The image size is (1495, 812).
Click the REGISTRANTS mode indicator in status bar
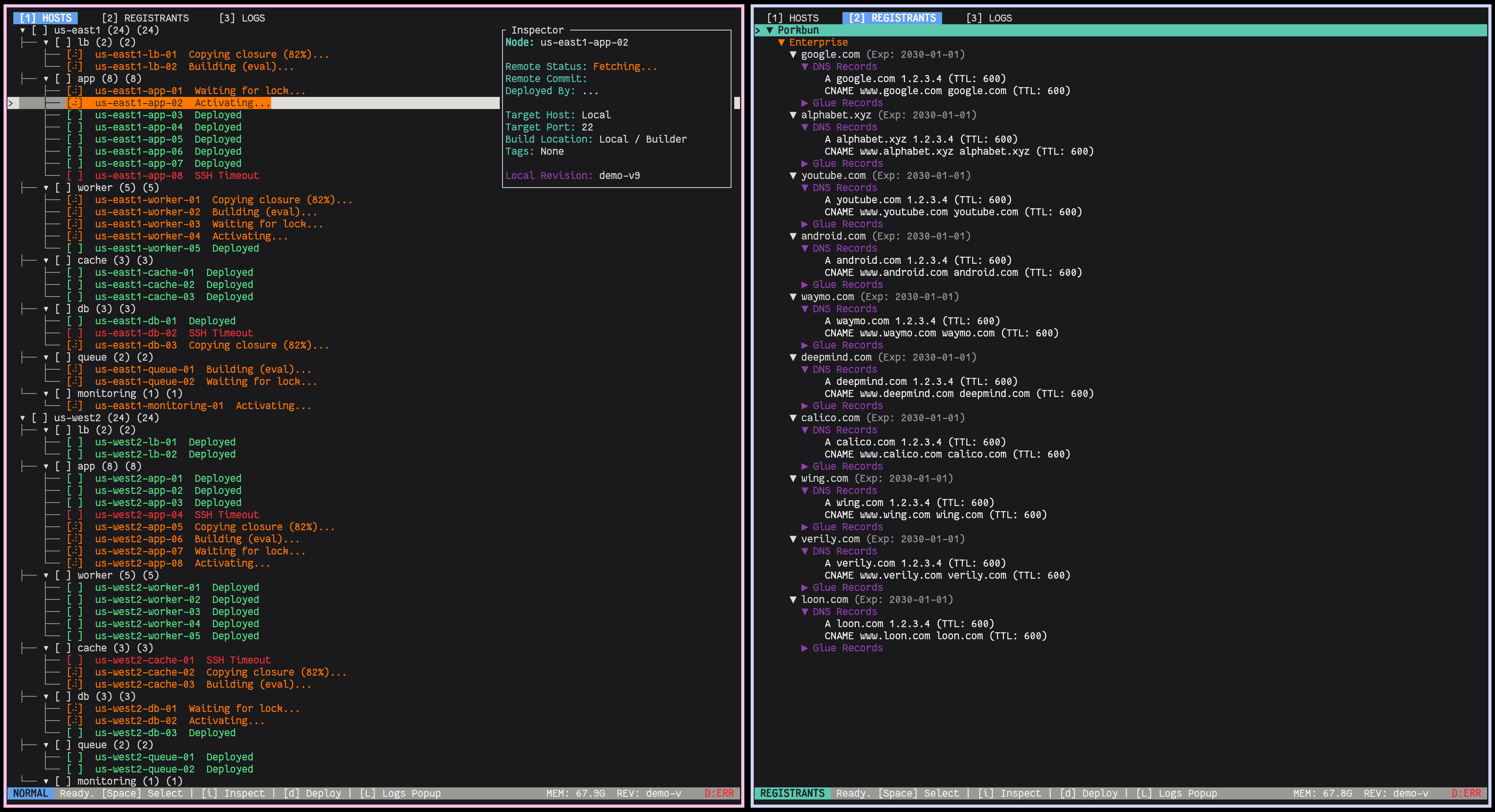tap(792, 793)
